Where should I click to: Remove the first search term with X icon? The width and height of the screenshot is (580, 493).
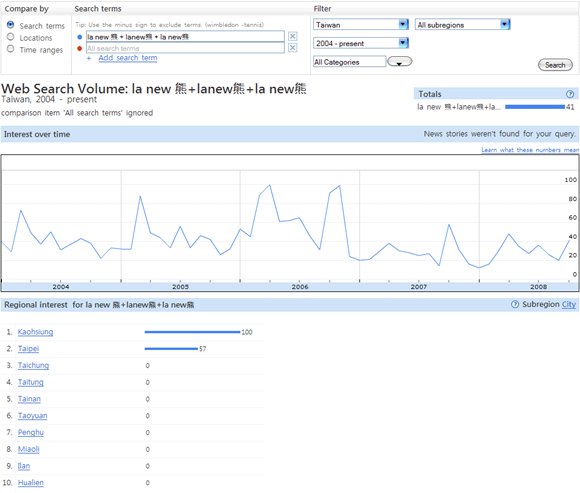[x=292, y=36]
